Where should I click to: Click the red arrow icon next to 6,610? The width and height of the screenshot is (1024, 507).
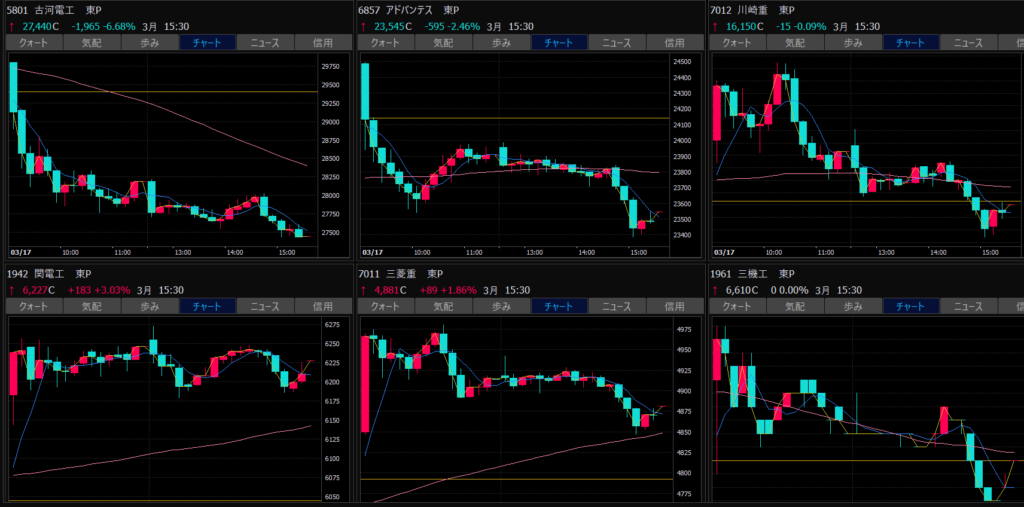coord(714,290)
